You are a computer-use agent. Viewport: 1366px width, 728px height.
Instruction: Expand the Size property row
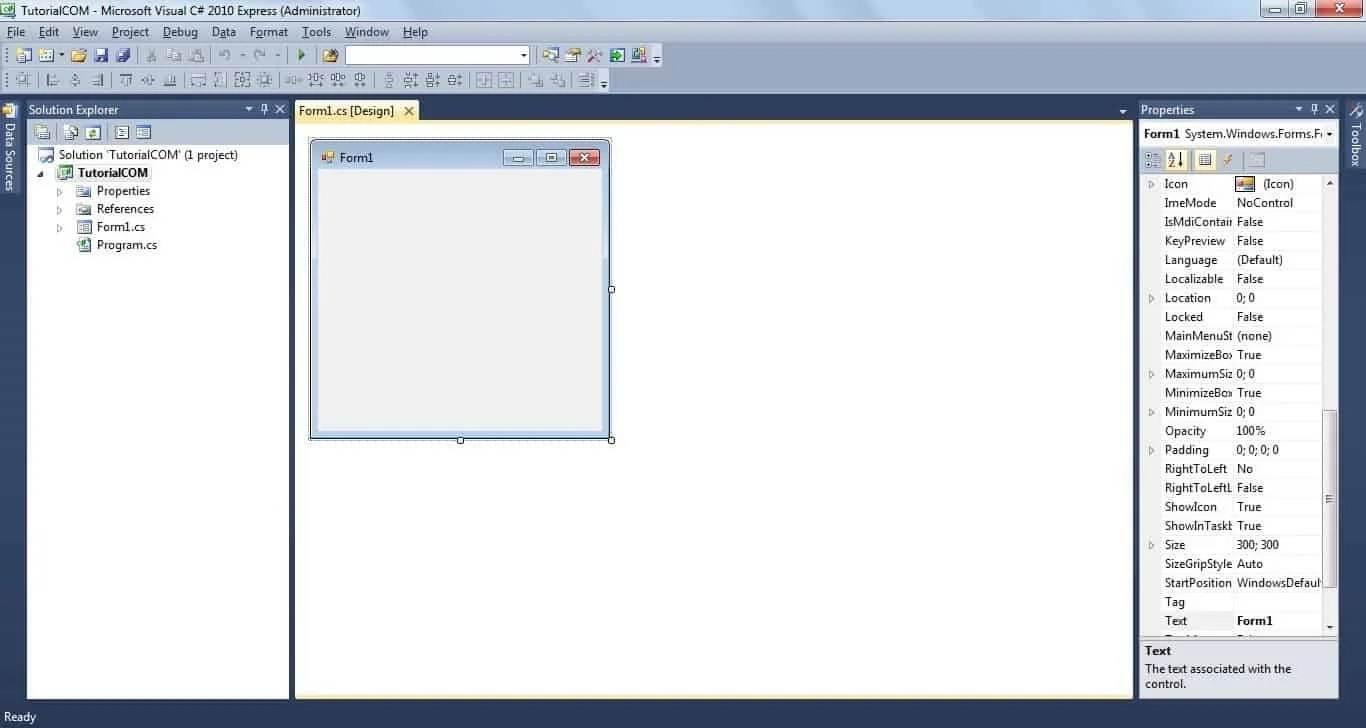coord(1152,546)
